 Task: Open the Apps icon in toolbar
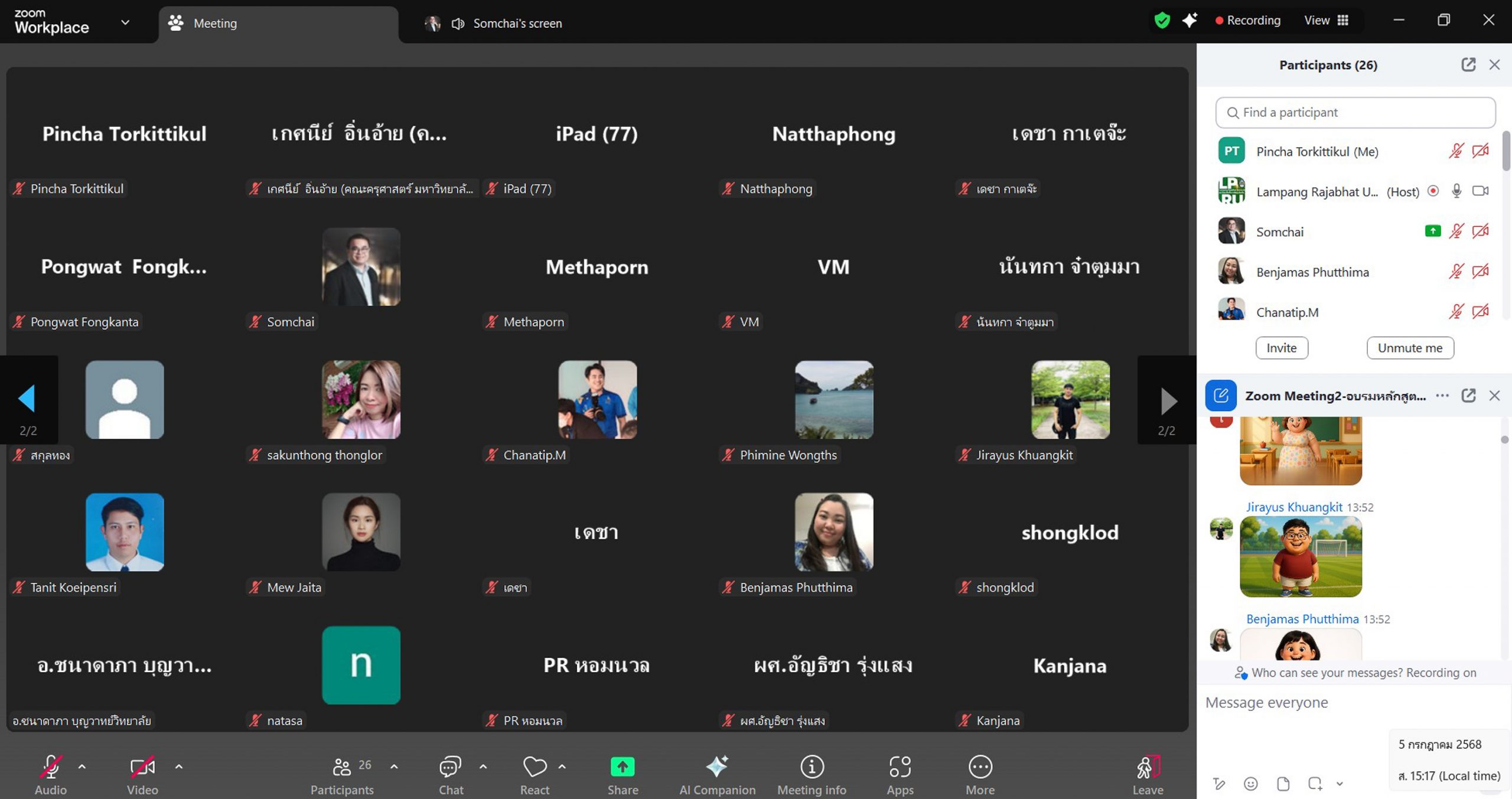(900, 767)
